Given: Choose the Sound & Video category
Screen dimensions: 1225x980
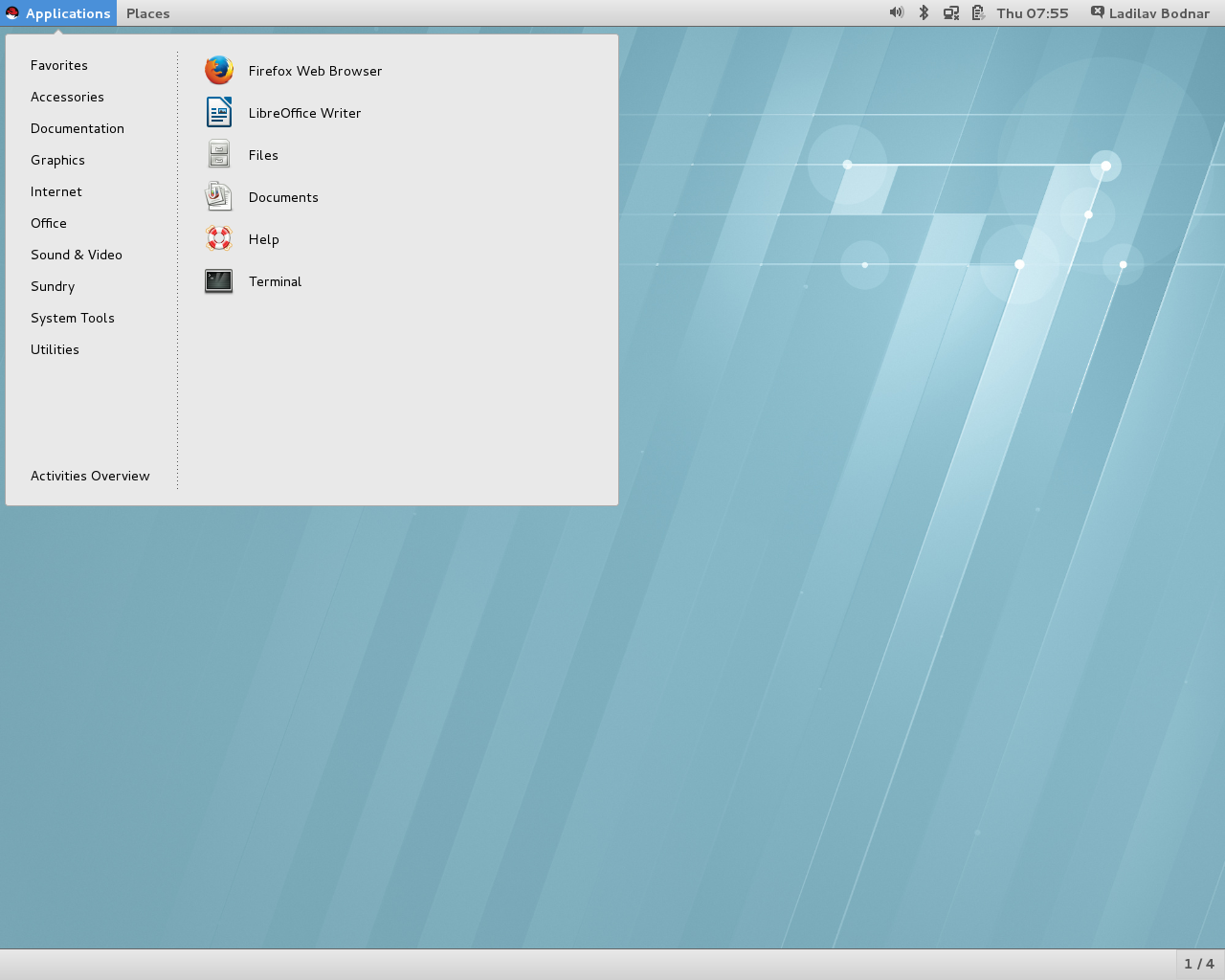Looking at the screenshot, I should click(x=77, y=255).
